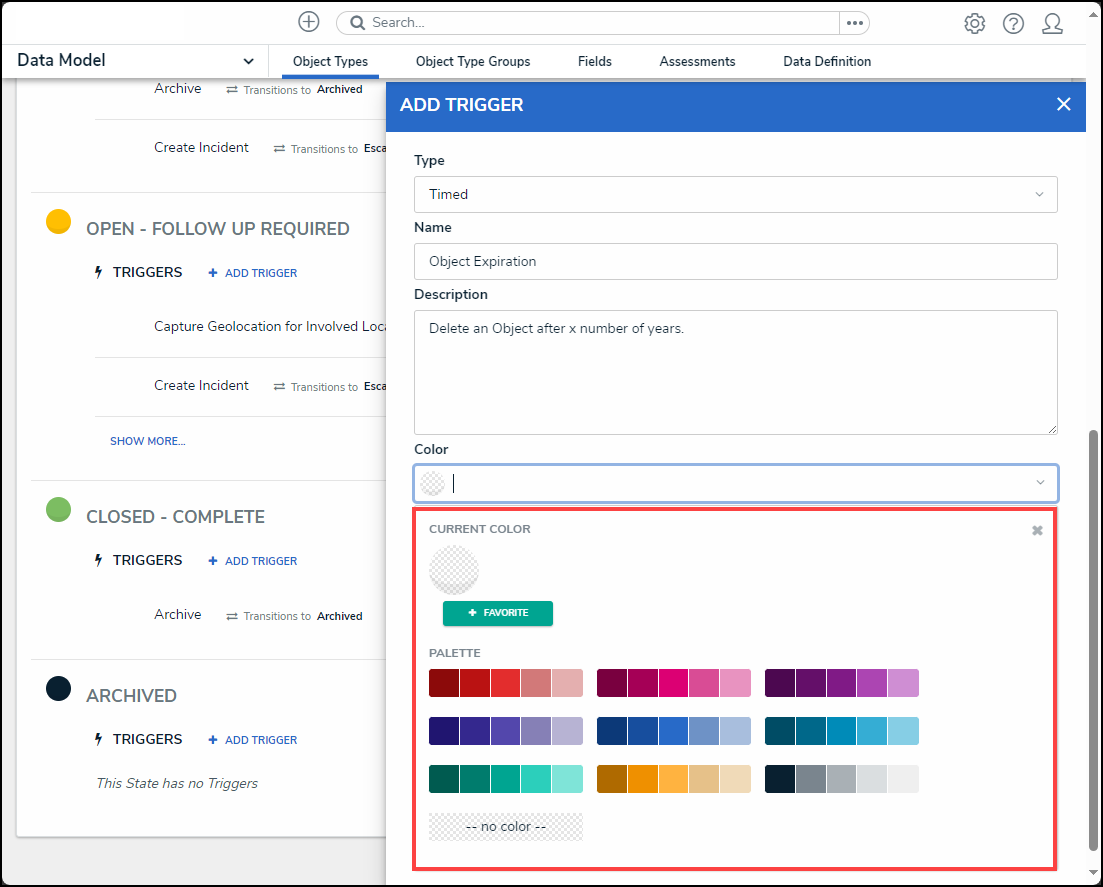Click the Favorite button
The width and height of the screenshot is (1103, 887).
coord(498,613)
